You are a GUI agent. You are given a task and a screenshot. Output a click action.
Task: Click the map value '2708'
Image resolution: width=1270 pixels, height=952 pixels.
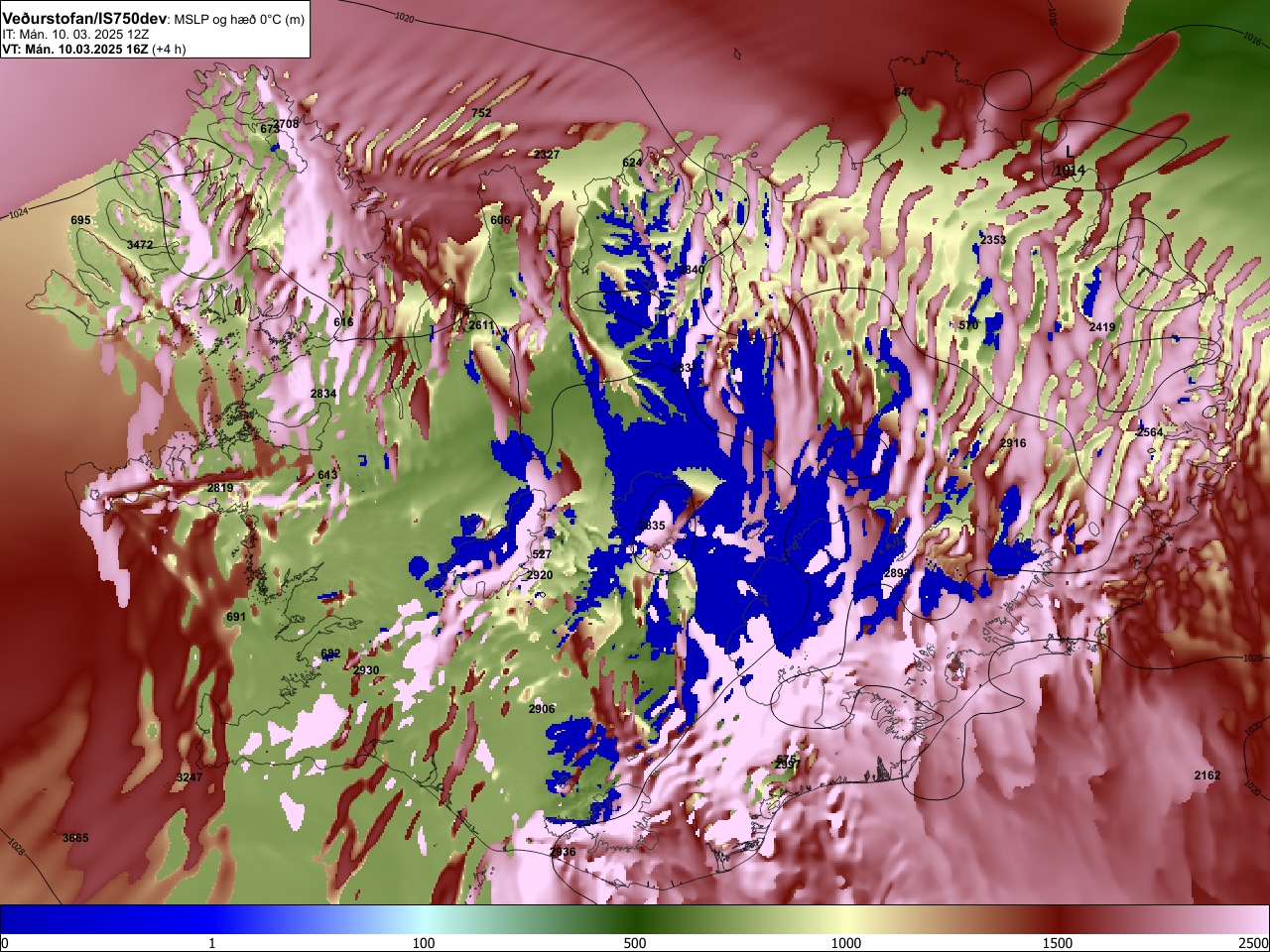[287, 124]
